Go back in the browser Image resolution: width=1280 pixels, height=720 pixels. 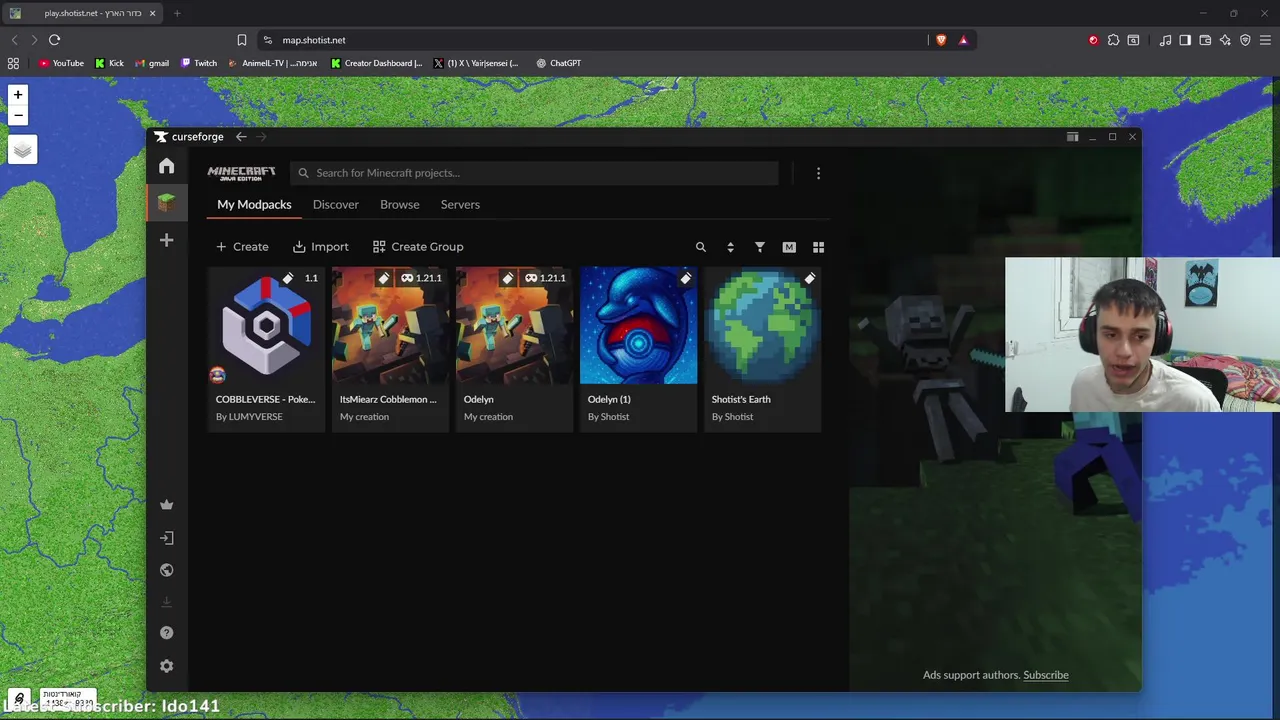point(14,40)
